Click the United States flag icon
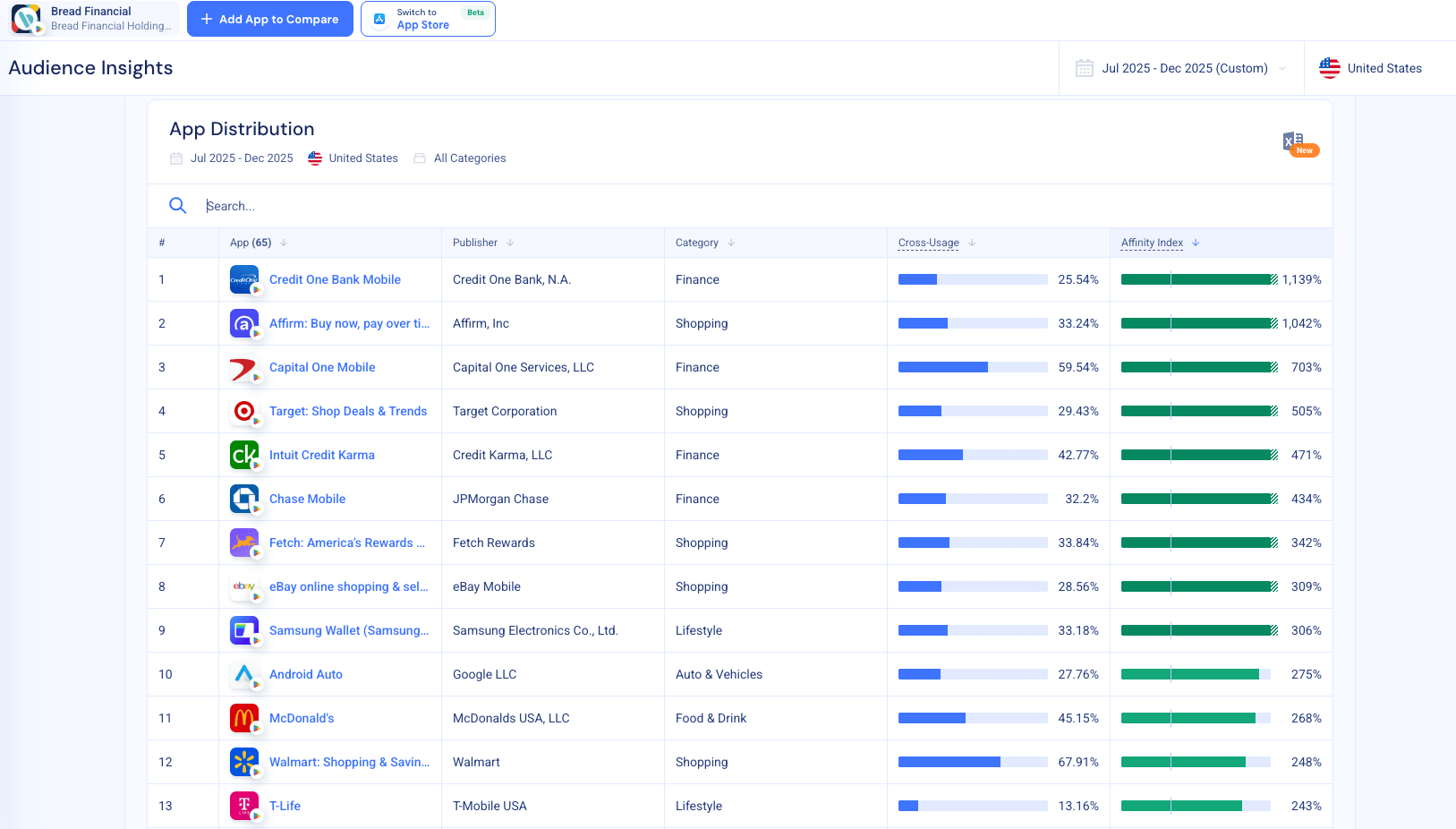 pos(1330,67)
